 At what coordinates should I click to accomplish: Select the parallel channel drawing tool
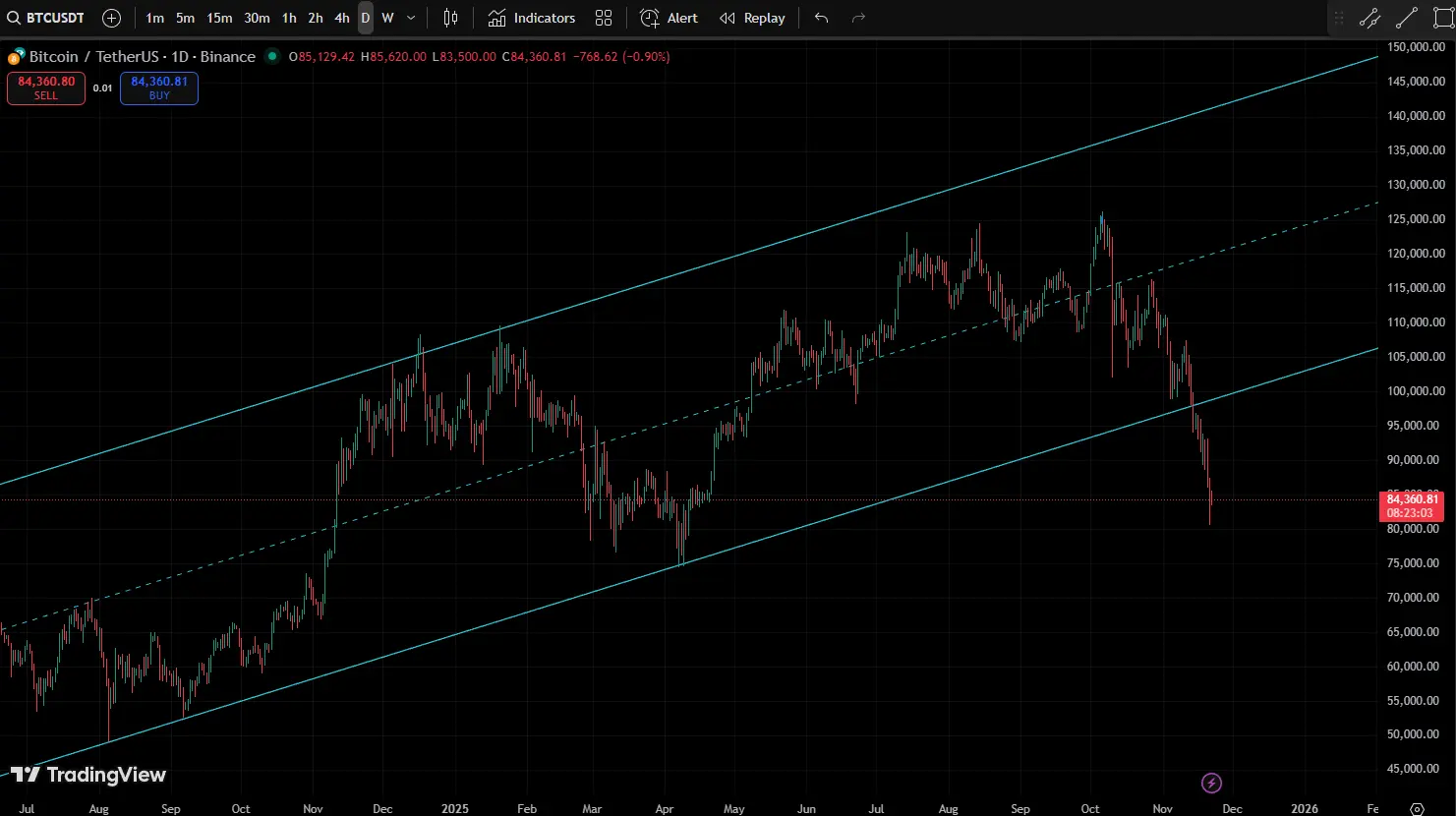(1369, 18)
